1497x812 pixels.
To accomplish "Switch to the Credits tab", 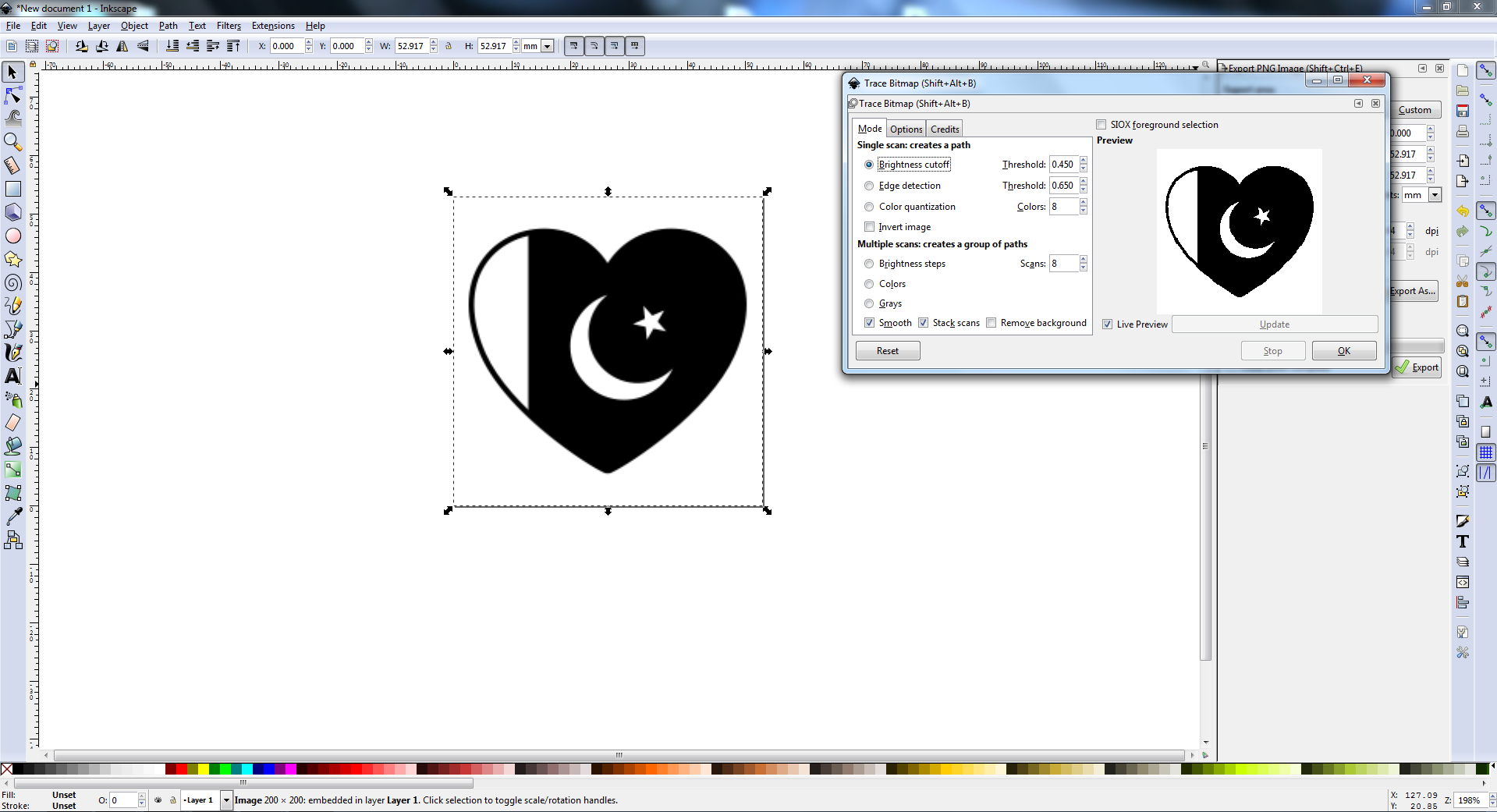I will point(945,129).
